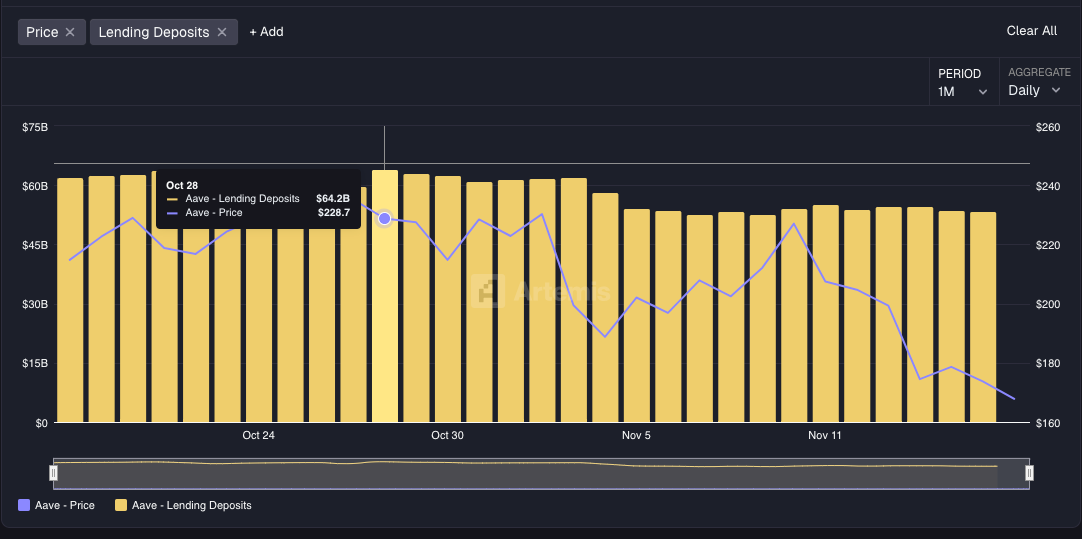Click the Oct 28 price data point

[x=385, y=218]
